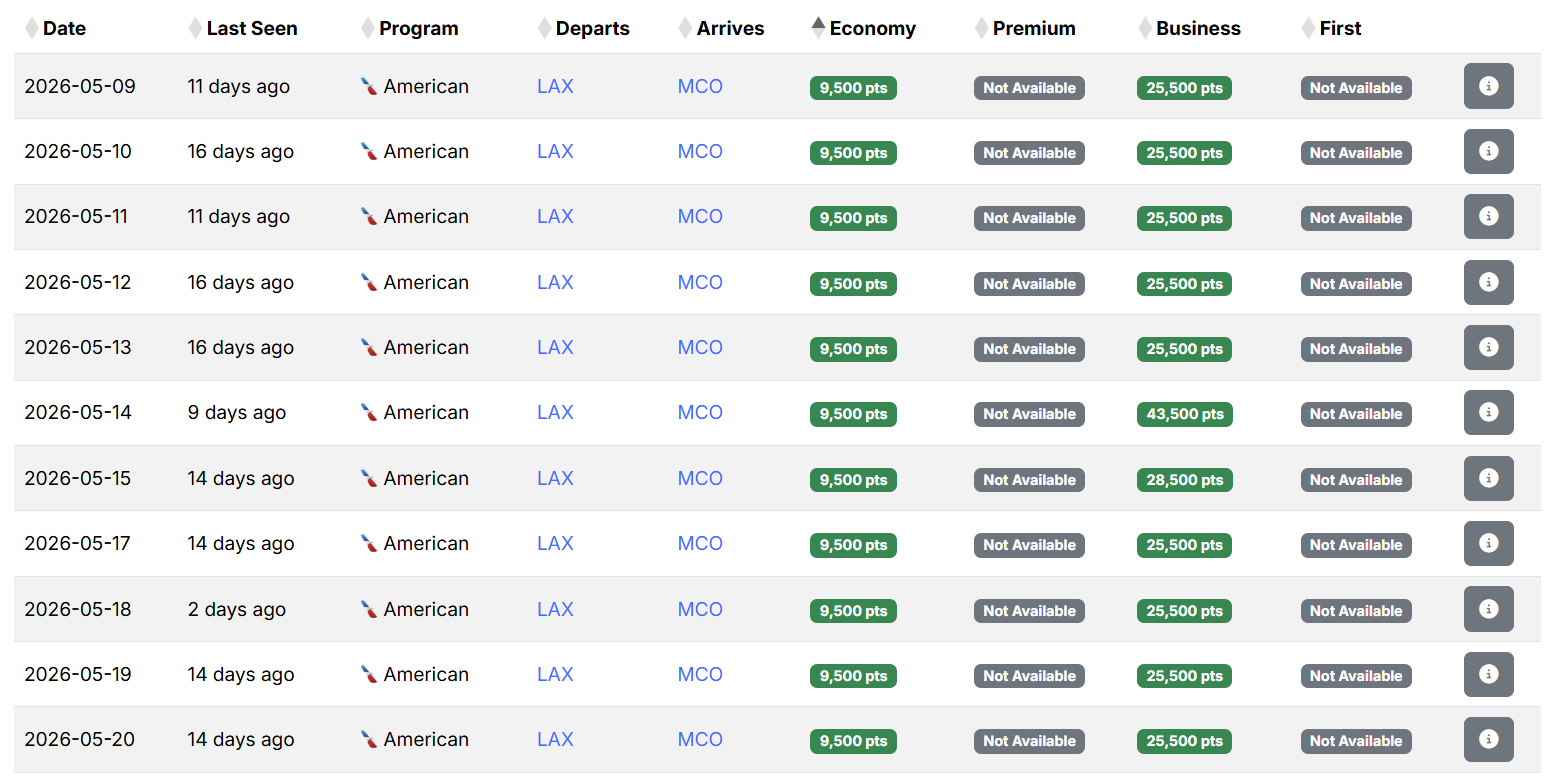Open info for the 2026-05-20 flight
This screenshot has height=778, width=1555.
1488,739
